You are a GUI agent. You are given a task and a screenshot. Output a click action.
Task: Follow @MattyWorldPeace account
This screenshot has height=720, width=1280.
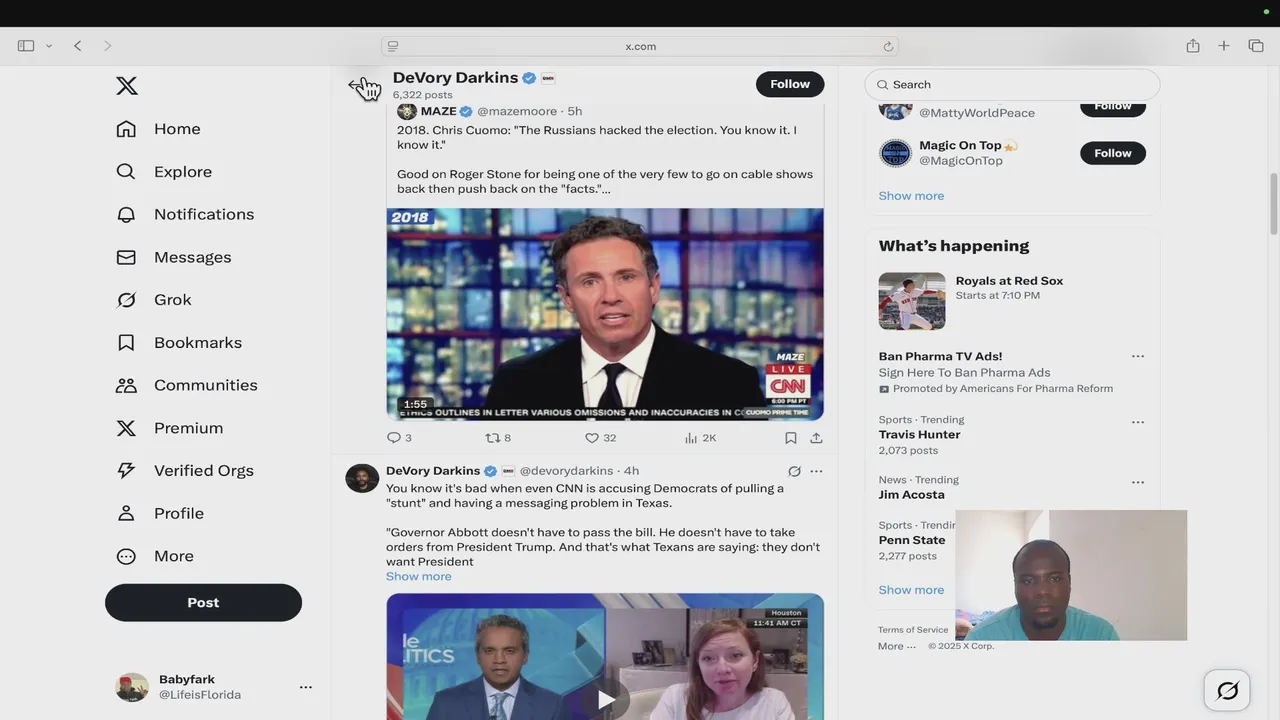[x=1113, y=106]
